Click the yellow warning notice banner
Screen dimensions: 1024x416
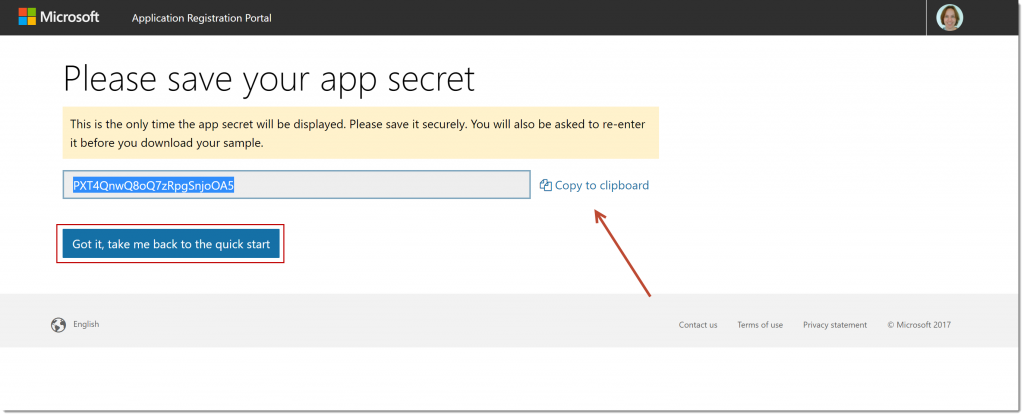click(x=360, y=133)
